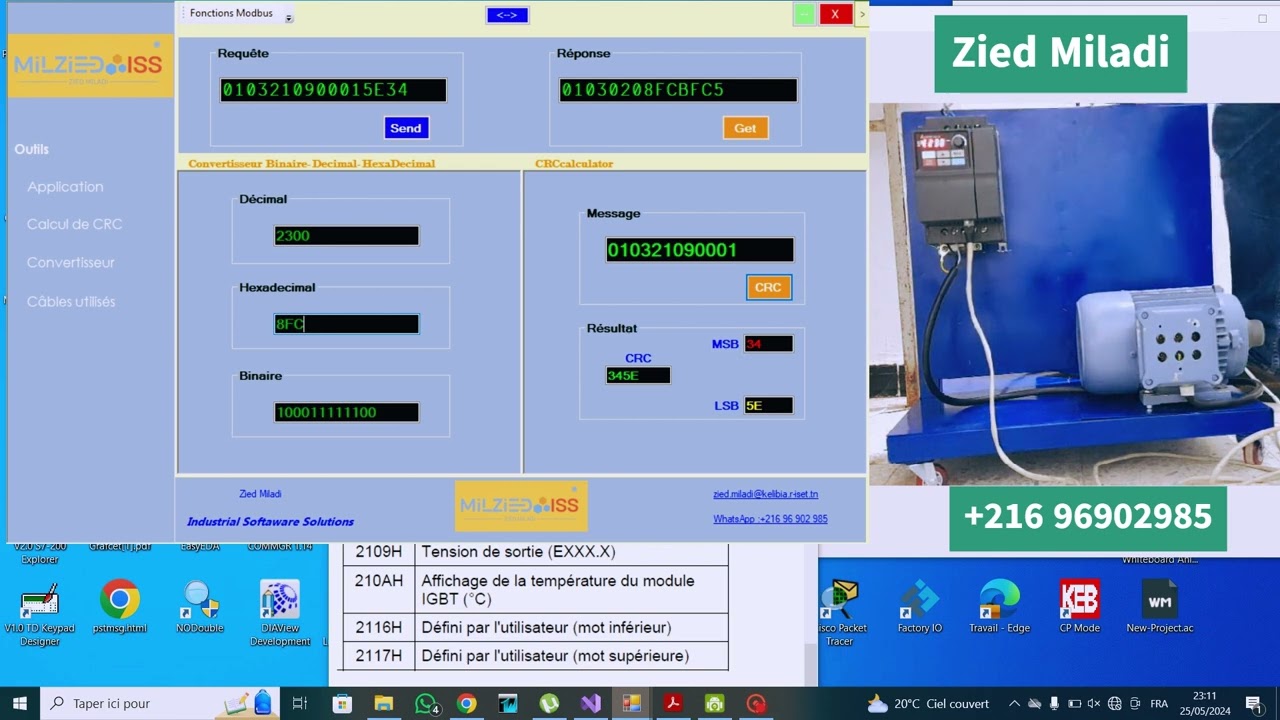
Task: Select Calcul de CRC in the sidebar
Action: pos(74,224)
